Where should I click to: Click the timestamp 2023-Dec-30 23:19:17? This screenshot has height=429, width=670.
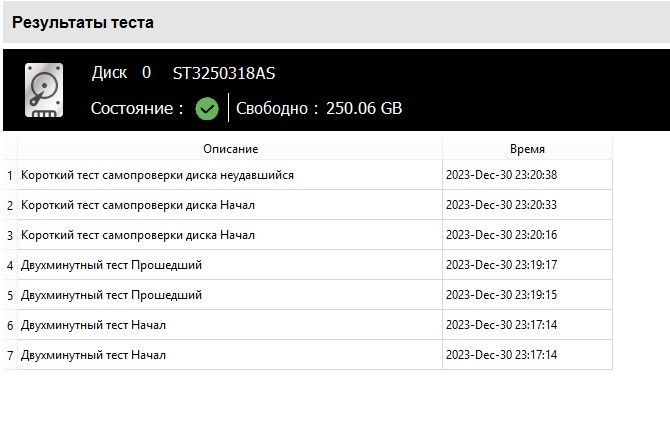click(x=502, y=265)
